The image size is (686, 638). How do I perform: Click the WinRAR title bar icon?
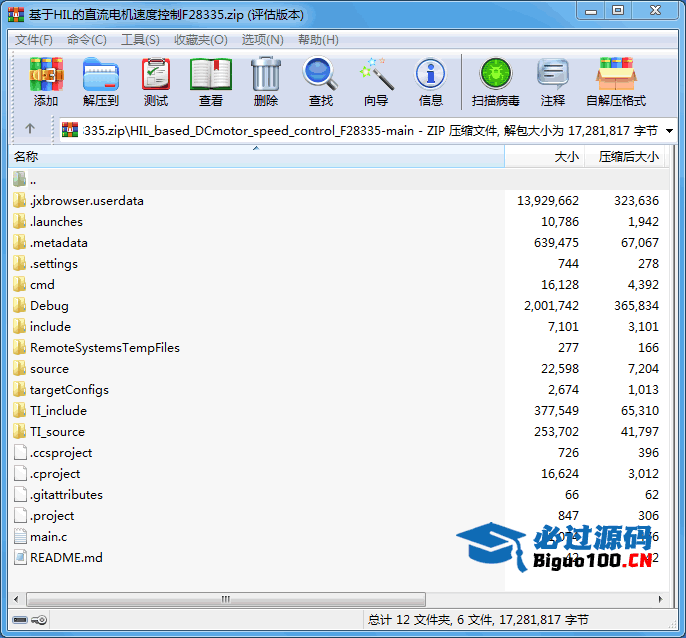[x=16, y=14]
